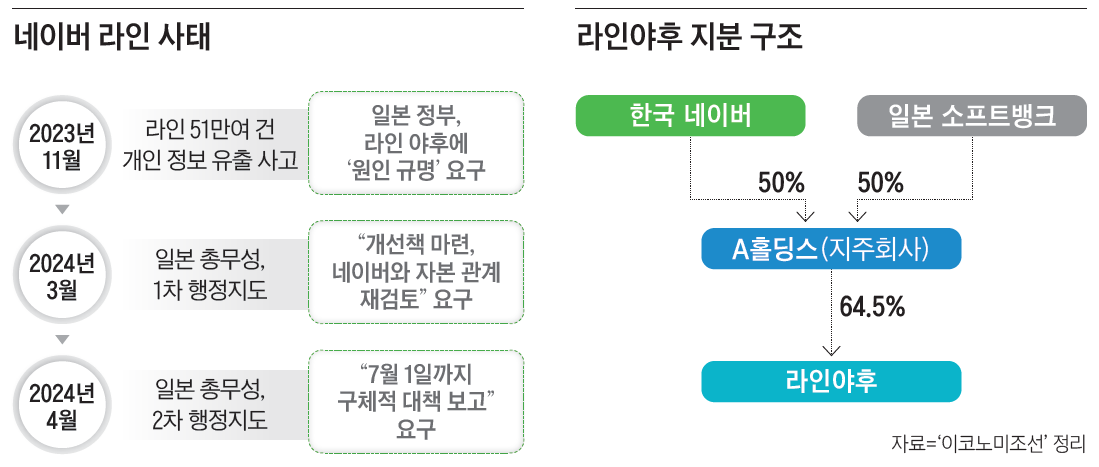
Task: Click the 64.5% ownership label
Action: click(x=872, y=307)
